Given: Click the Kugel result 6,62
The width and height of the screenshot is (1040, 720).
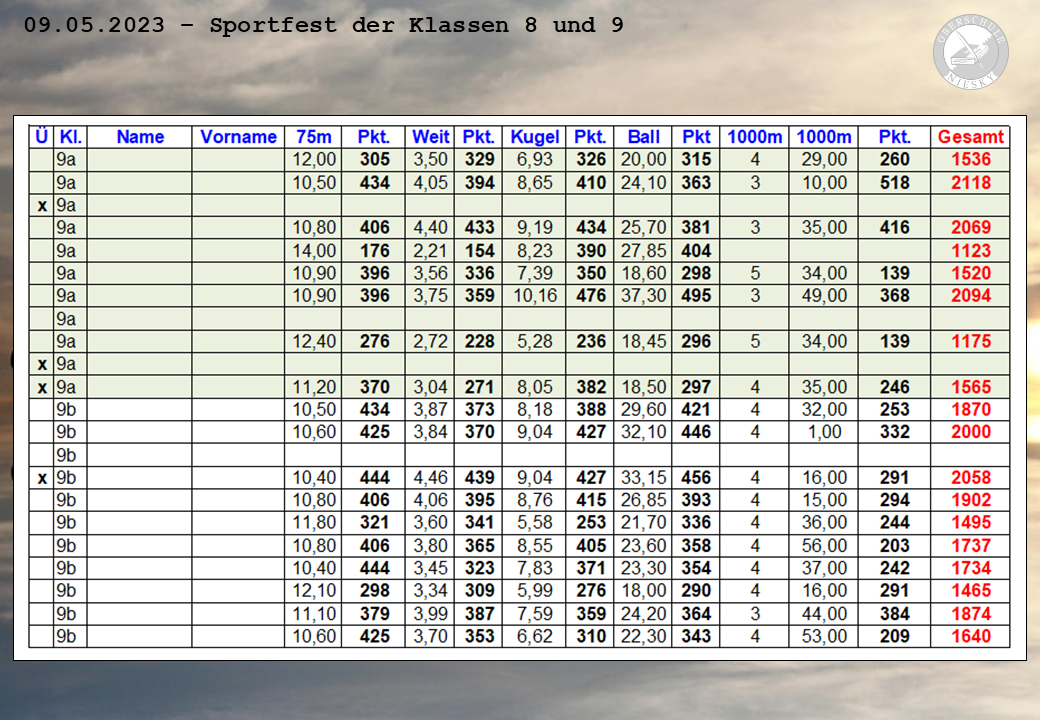Looking at the screenshot, I should click(535, 636).
